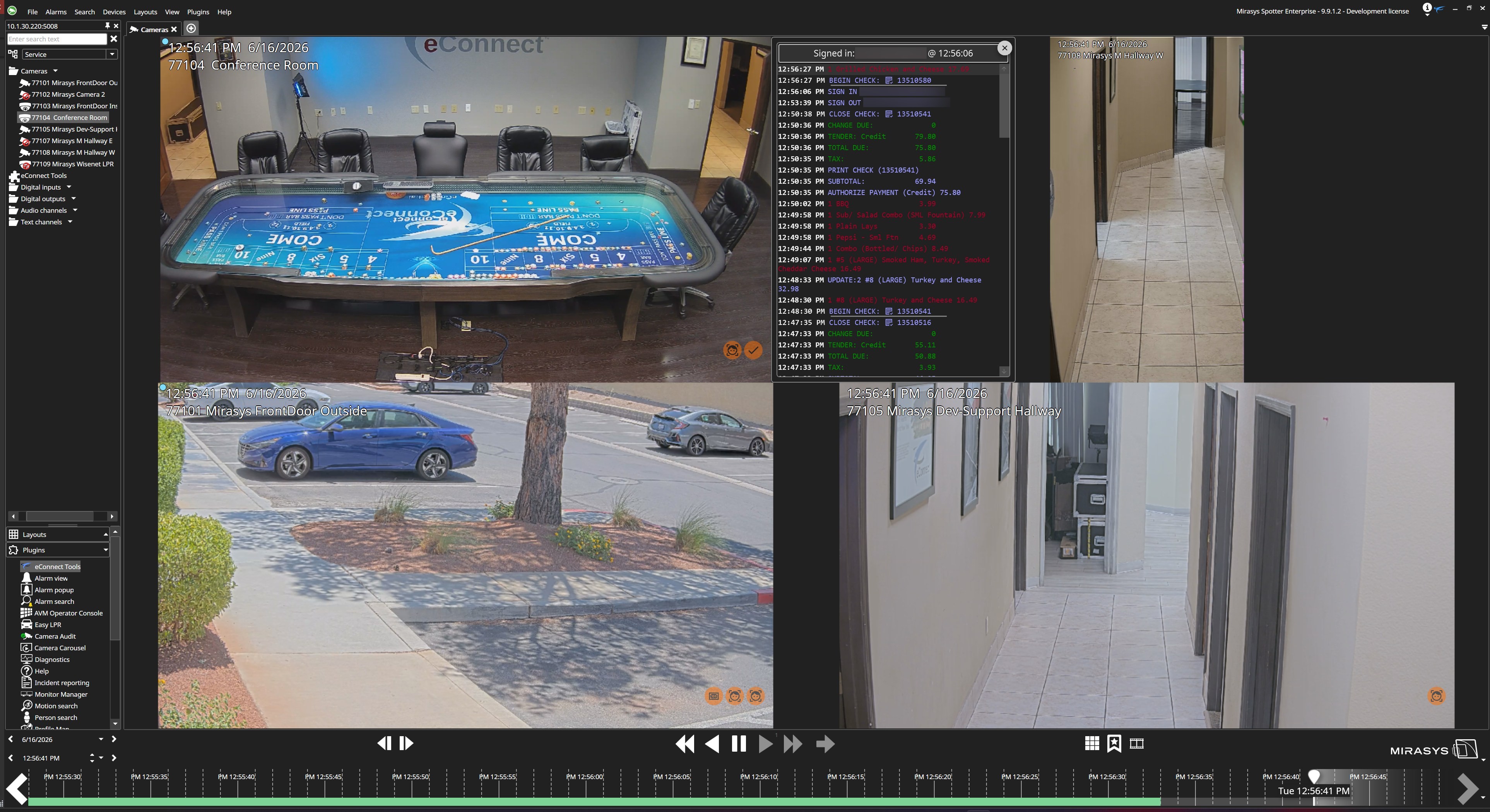Launch AVM Operator Console plugin
The width and height of the screenshot is (1490, 812).
point(62,612)
